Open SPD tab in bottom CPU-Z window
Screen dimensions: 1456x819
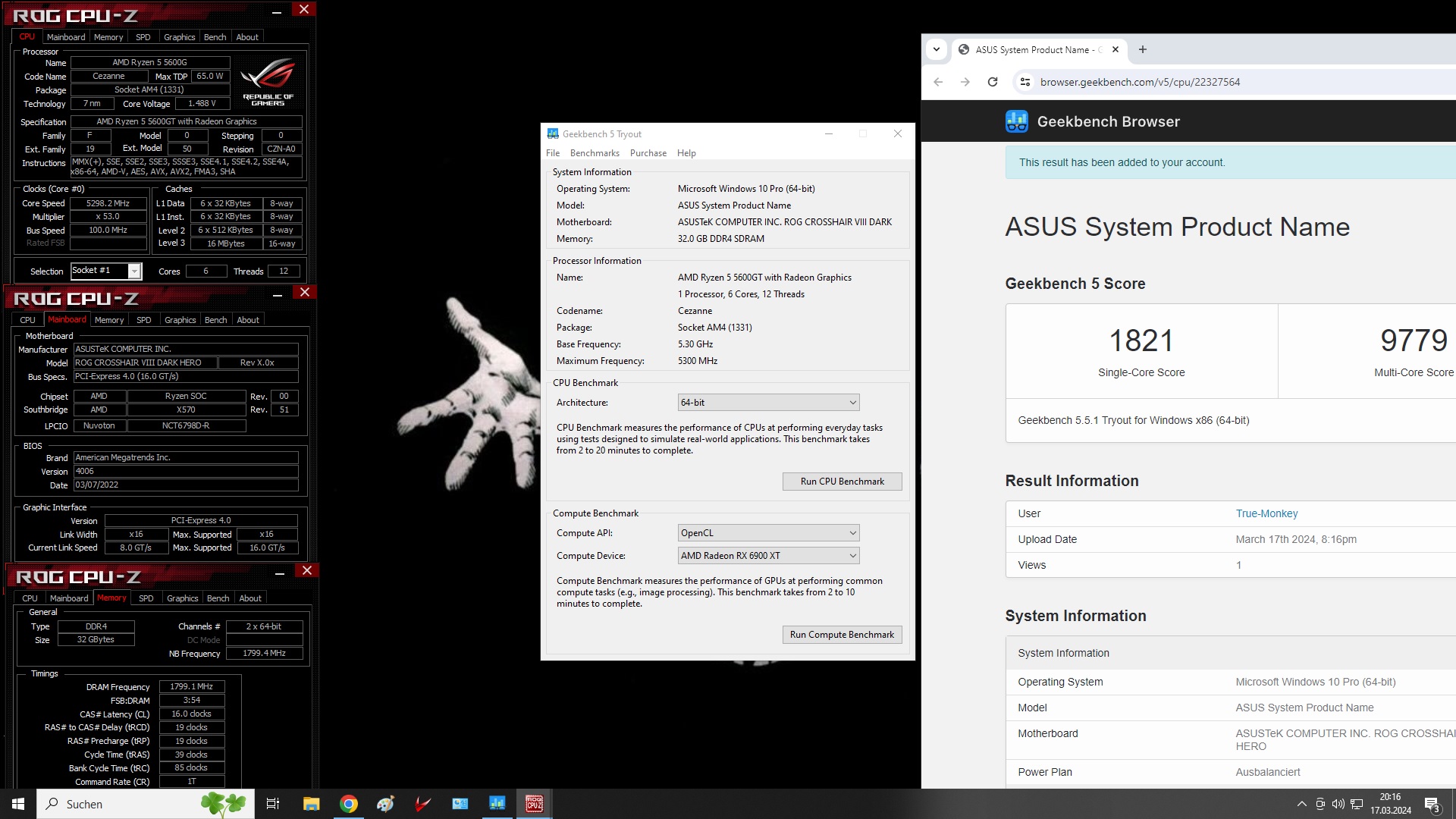coord(146,598)
